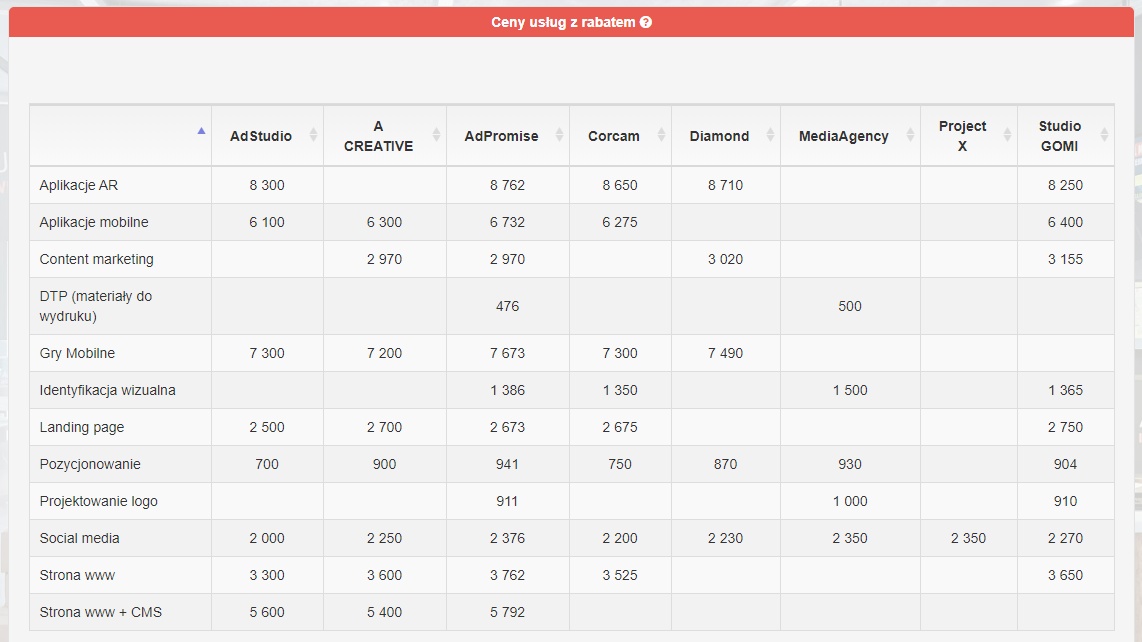1142x642 pixels.
Task: Click Studio GOMI price 3 650 for Strona www
Action: click(1065, 576)
